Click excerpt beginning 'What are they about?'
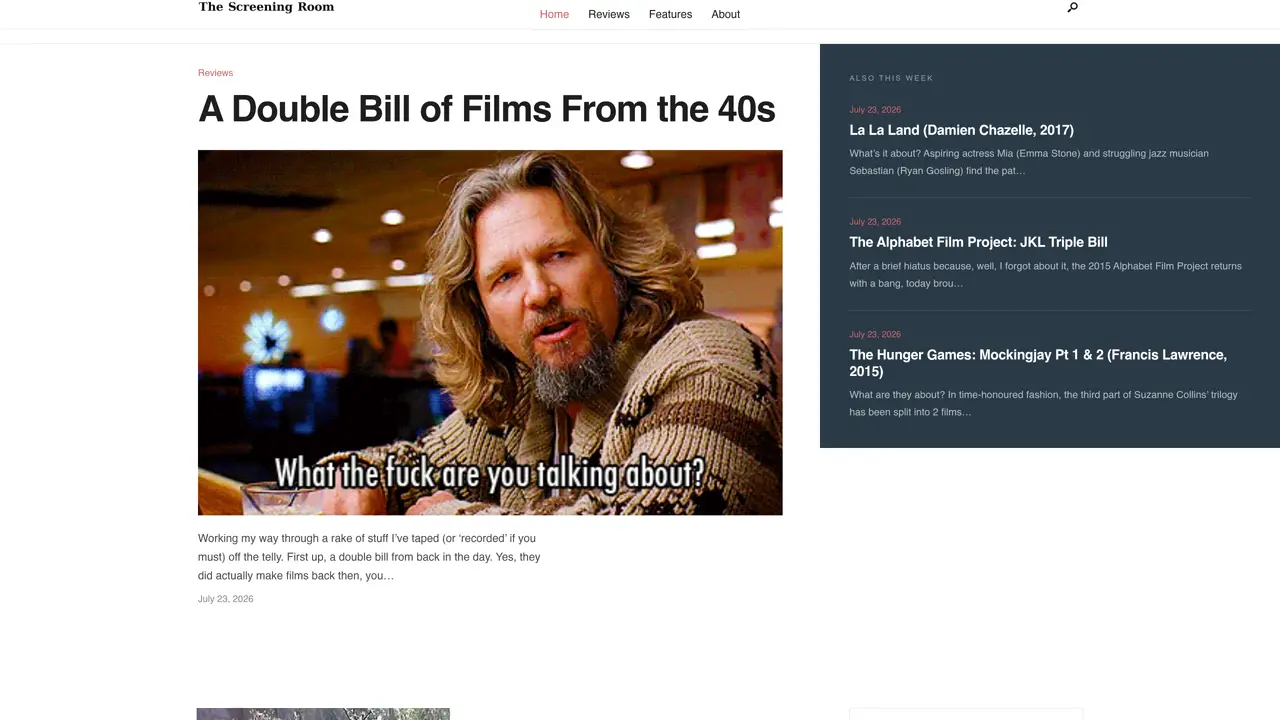1280x720 pixels. coord(1043,403)
